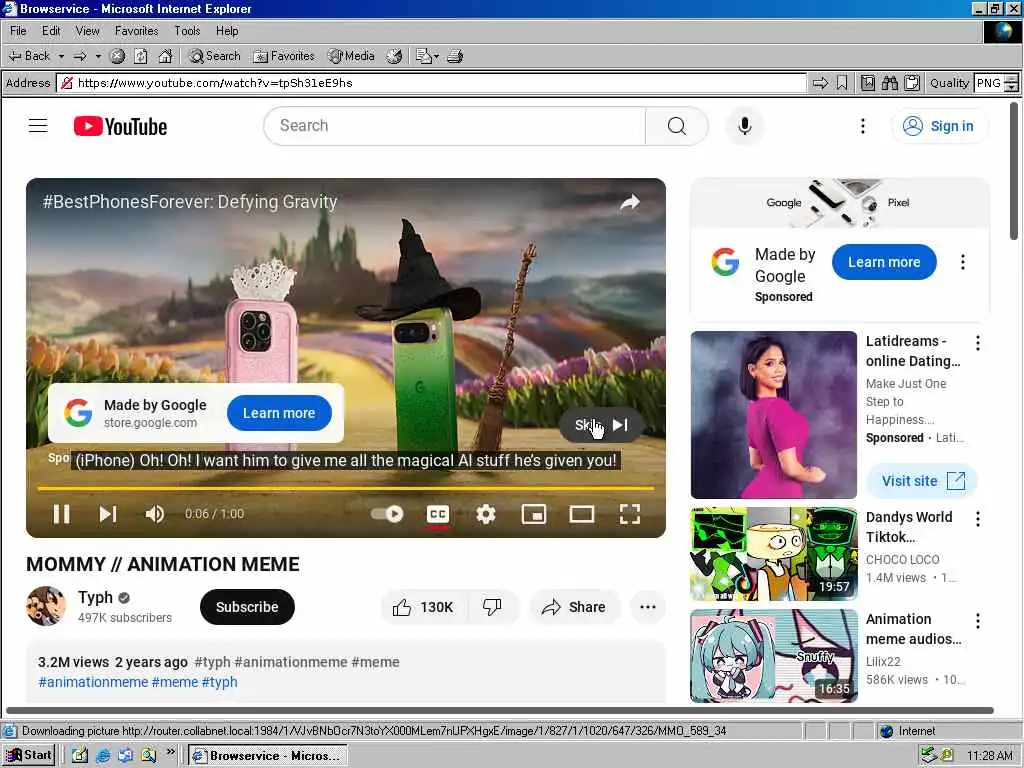Image resolution: width=1024 pixels, height=768 pixels.
Task: Click the dislike thumbs down button
Action: [x=492, y=607]
